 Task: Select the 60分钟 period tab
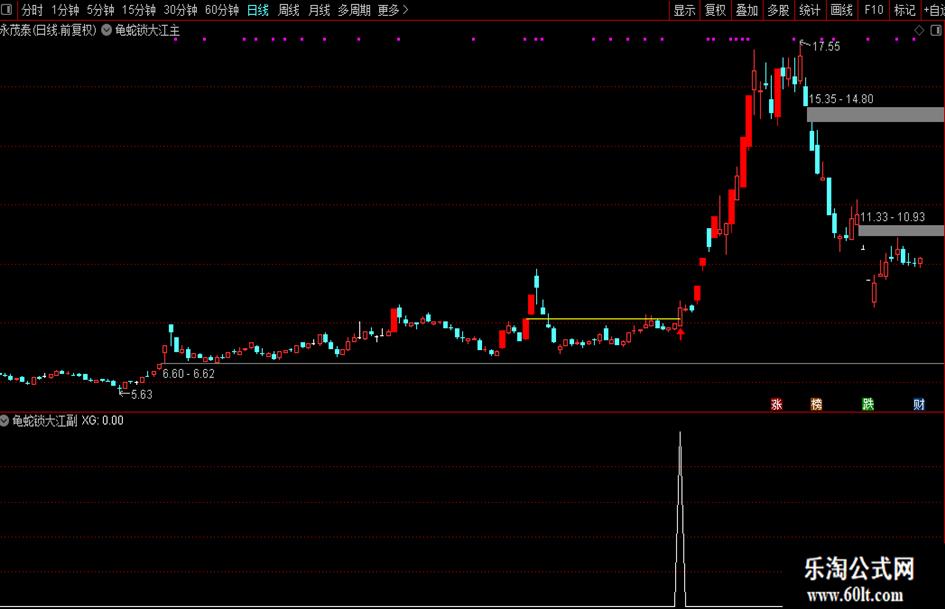pyautogui.click(x=222, y=10)
